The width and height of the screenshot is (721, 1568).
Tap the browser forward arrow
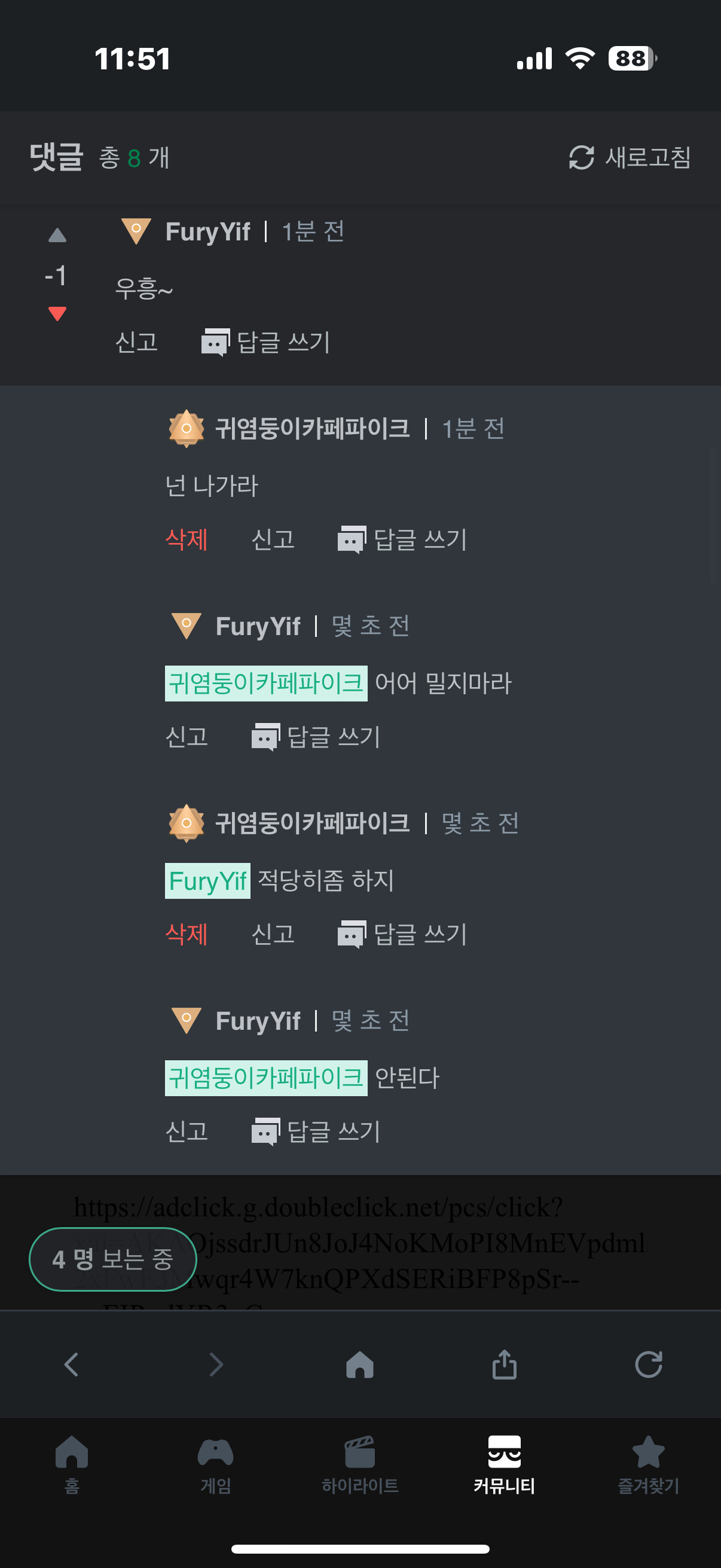coord(216,1364)
